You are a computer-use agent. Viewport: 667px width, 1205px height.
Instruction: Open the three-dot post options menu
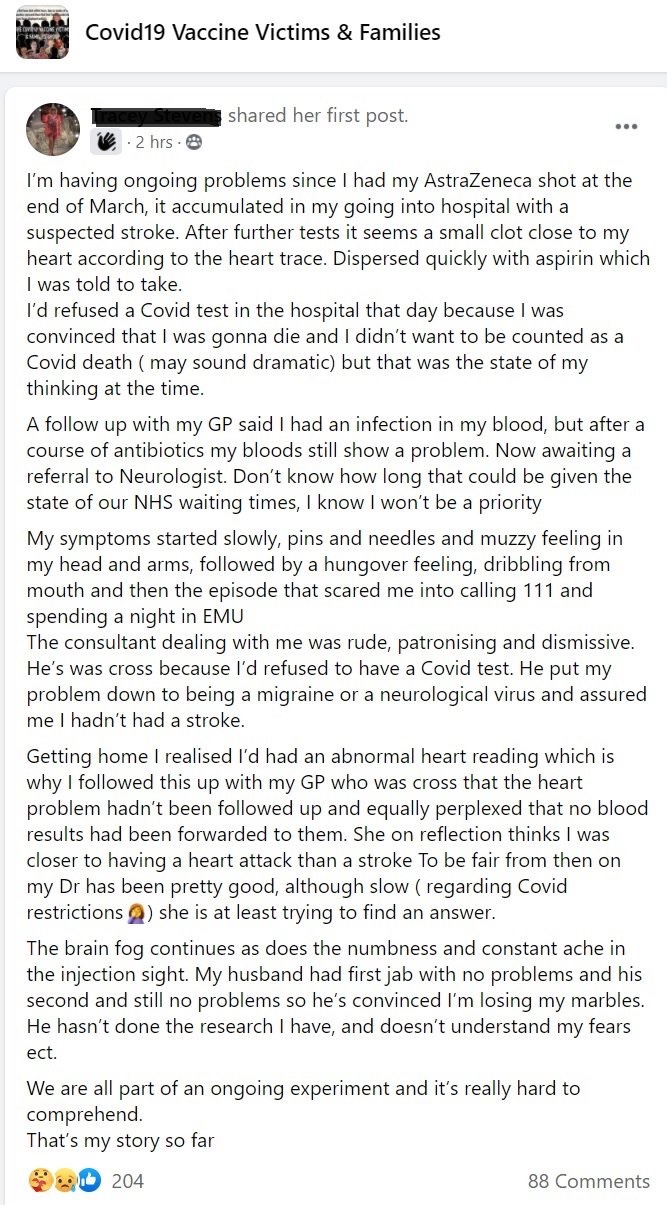click(x=626, y=127)
